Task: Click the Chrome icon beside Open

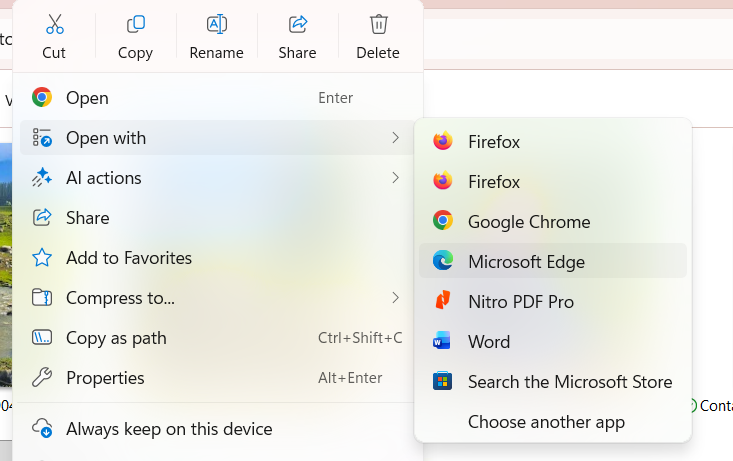Action: point(42,97)
